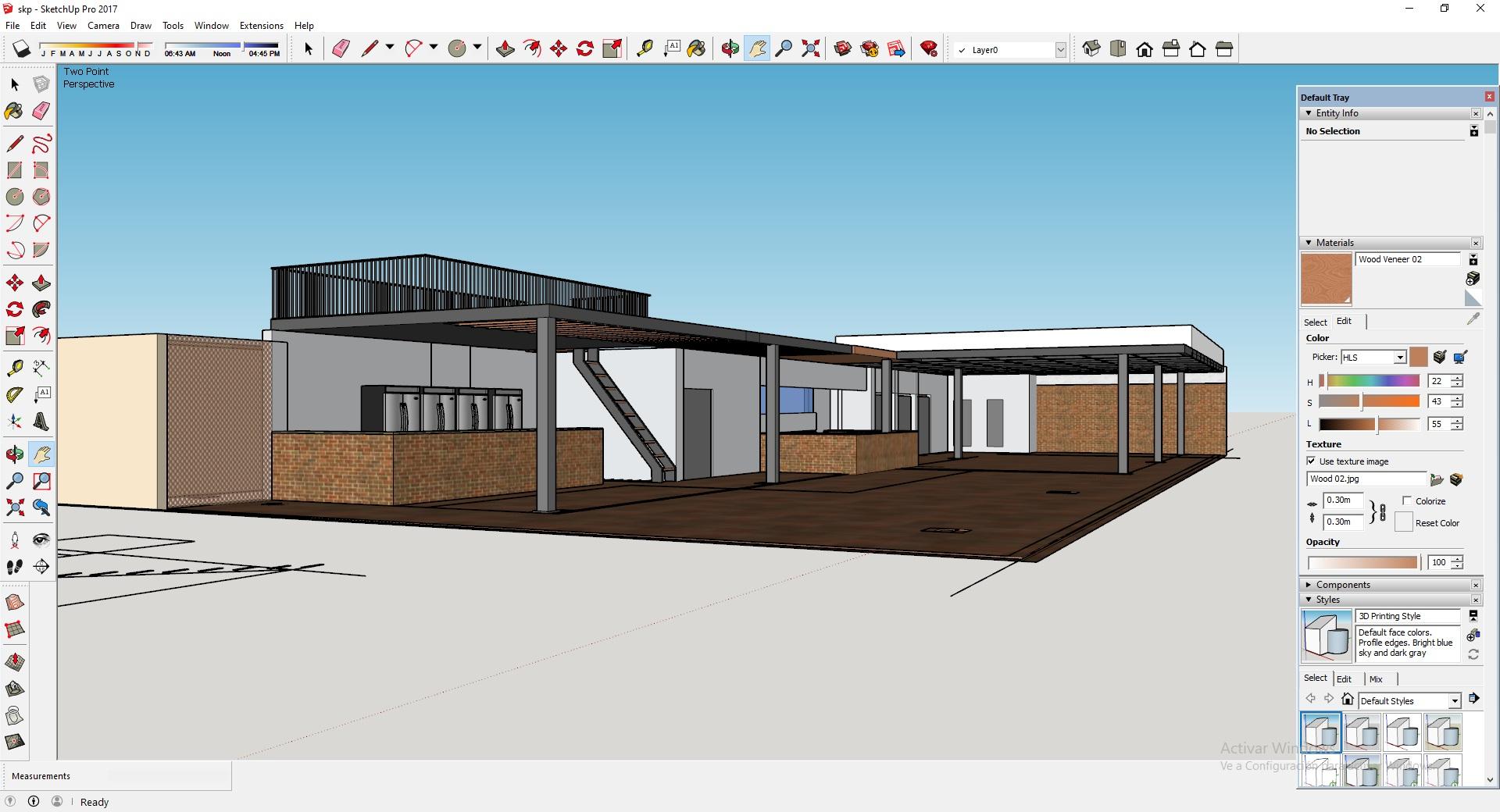Switch to the Iso view house icon
The height and width of the screenshot is (812, 1500).
click(1091, 49)
